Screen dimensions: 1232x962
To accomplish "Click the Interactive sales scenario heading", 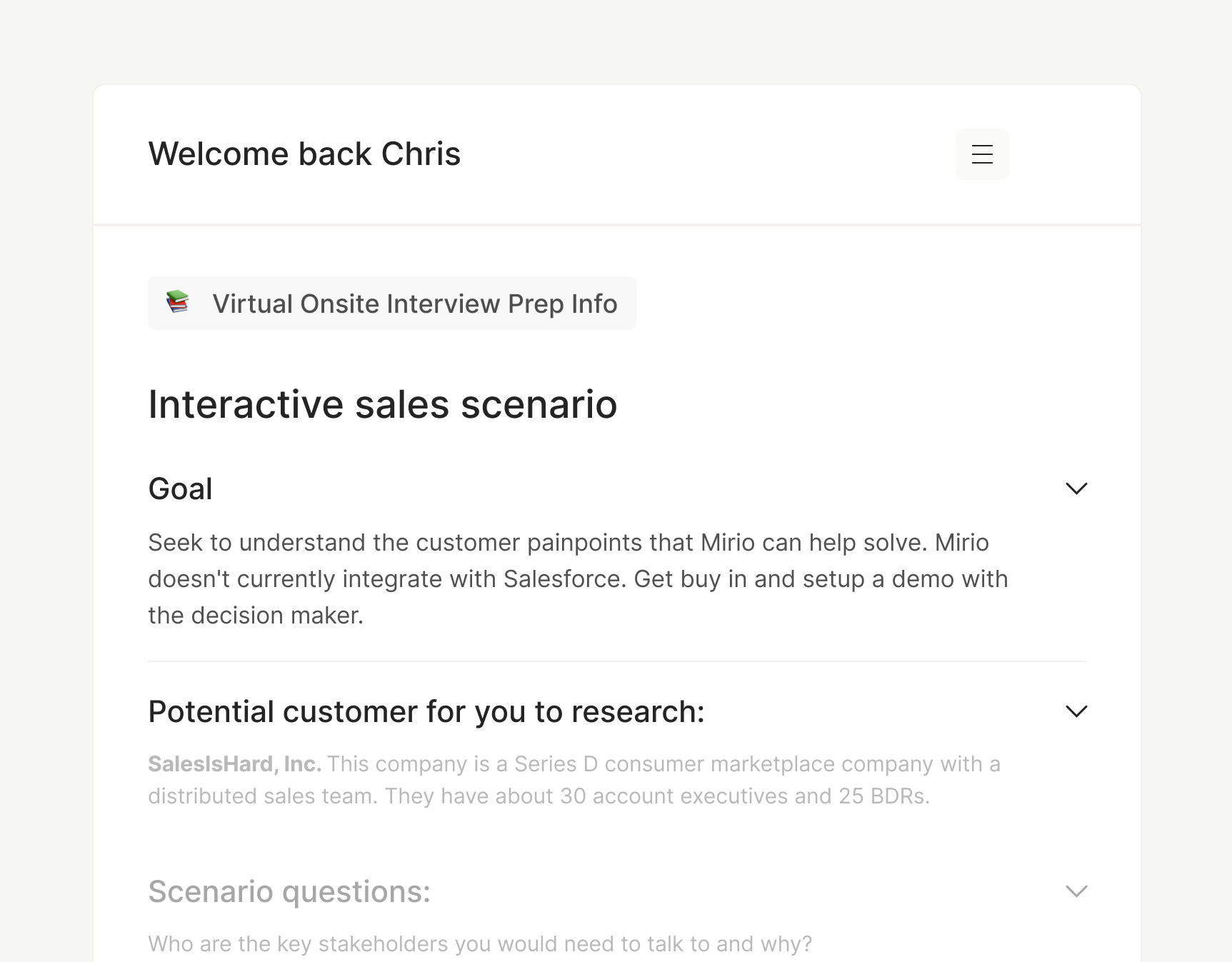I will pos(382,405).
